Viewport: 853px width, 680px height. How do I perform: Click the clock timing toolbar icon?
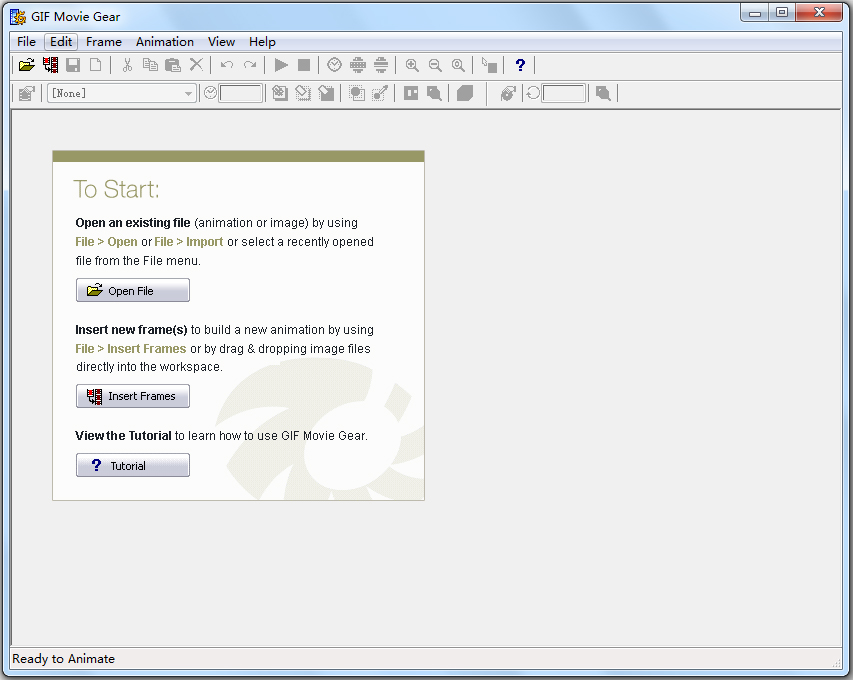(x=334, y=65)
